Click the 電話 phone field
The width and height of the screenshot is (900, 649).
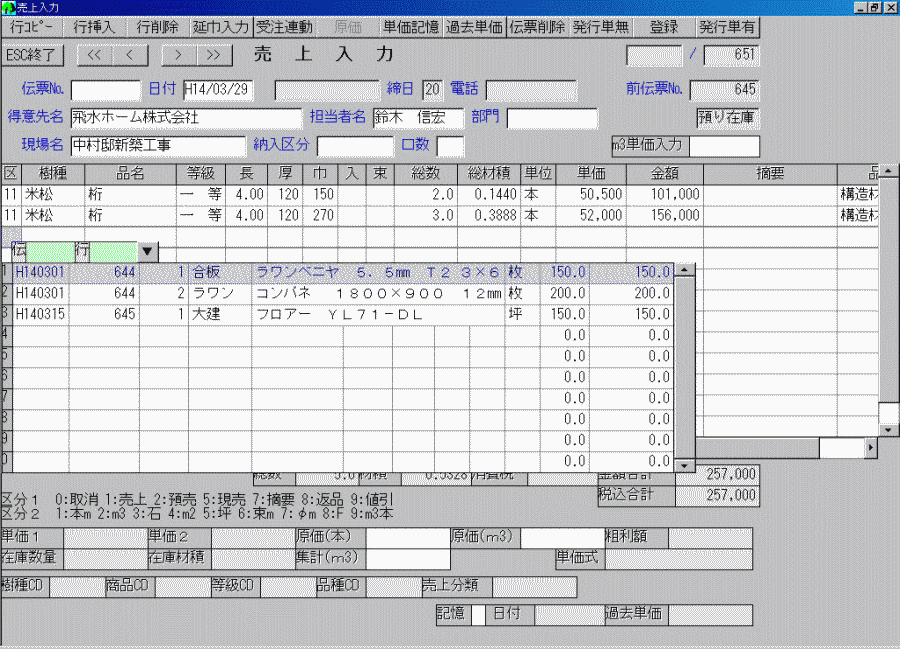point(532,90)
